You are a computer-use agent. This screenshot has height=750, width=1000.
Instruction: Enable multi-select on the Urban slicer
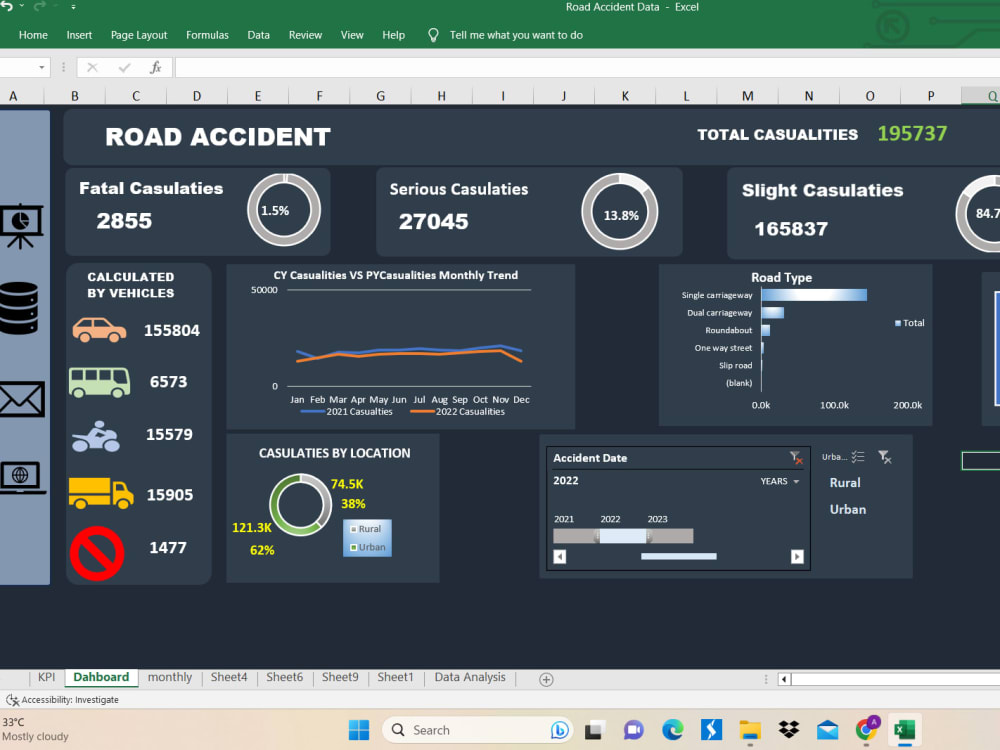[858, 456]
